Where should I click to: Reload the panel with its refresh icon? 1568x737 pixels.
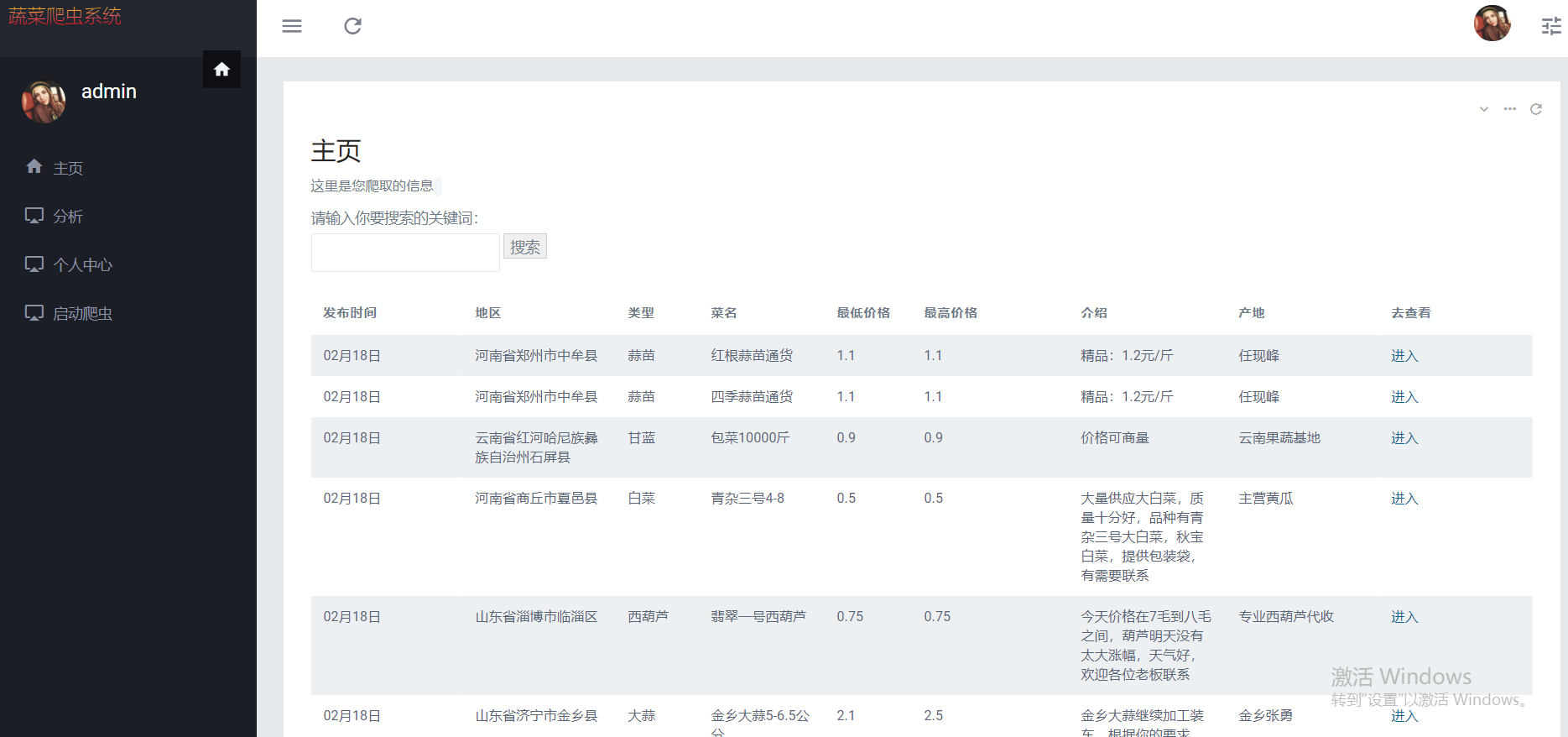[1536, 109]
